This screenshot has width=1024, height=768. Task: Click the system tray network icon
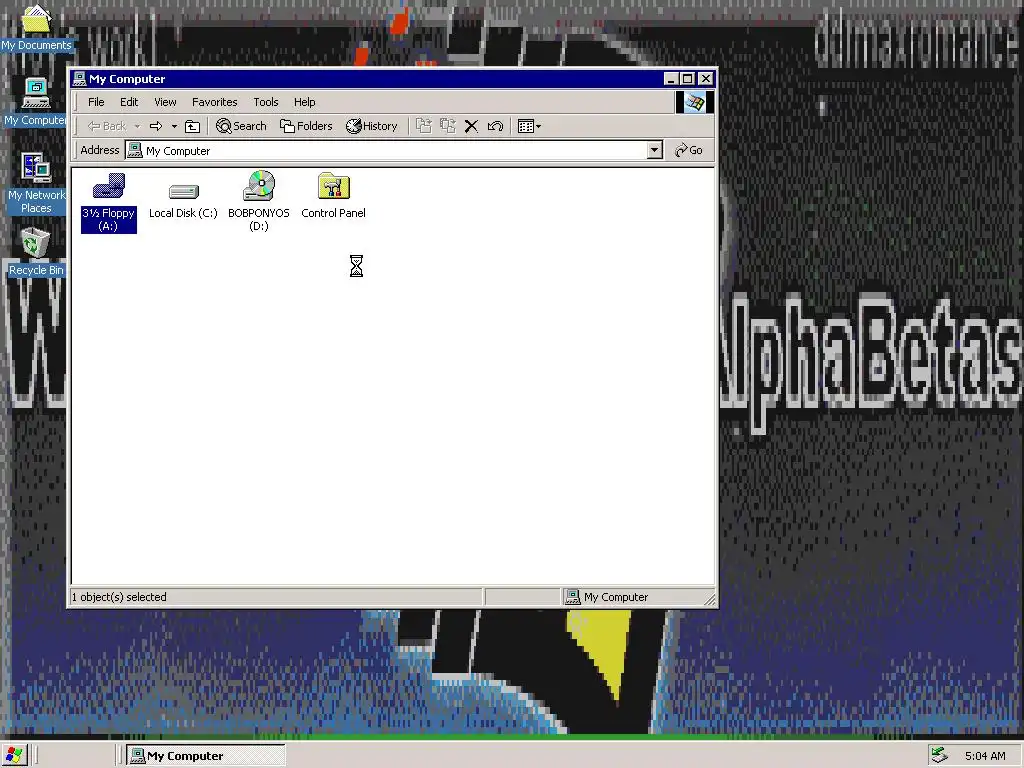point(939,756)
